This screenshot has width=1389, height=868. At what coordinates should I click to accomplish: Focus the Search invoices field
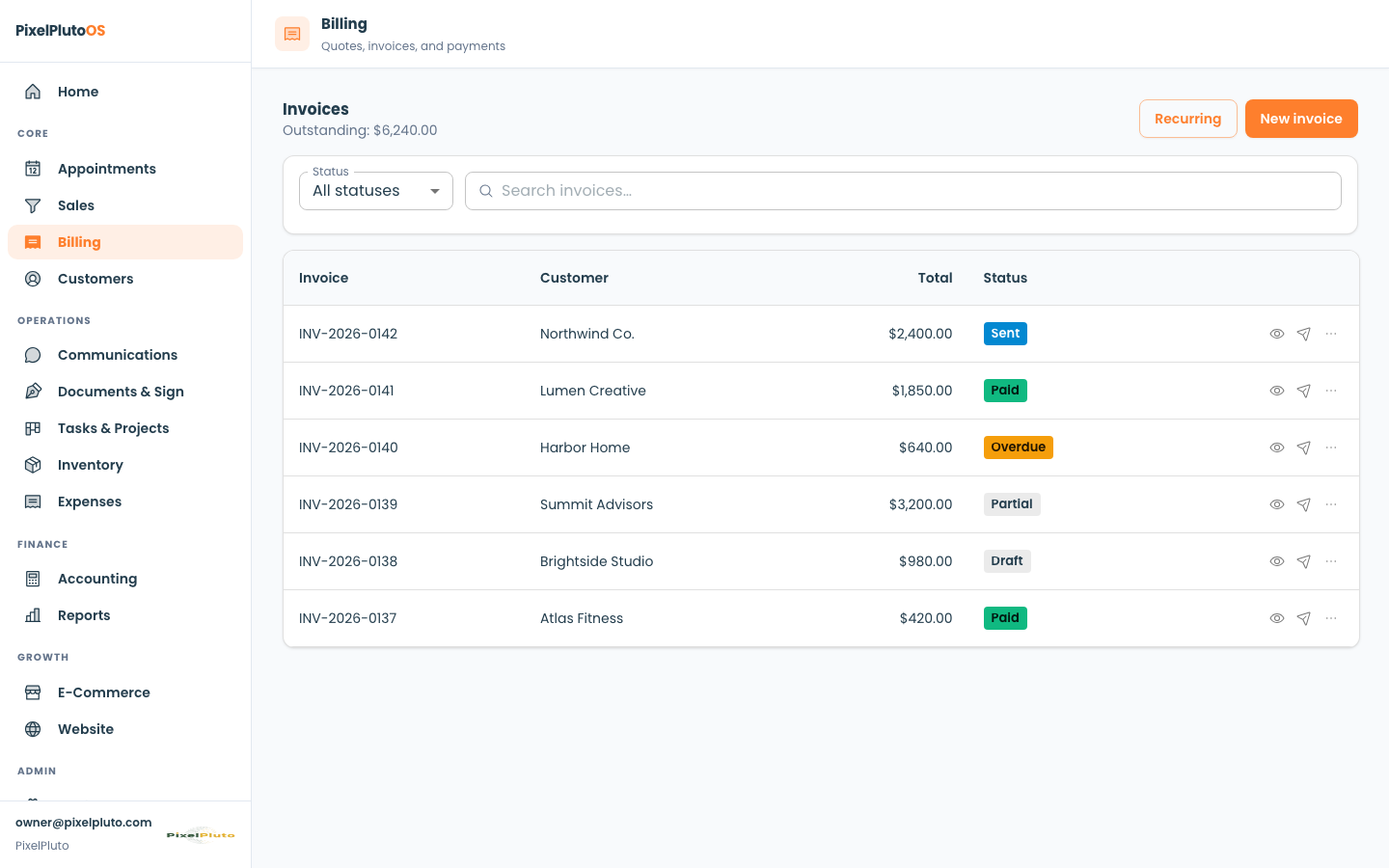pos(903,191)
